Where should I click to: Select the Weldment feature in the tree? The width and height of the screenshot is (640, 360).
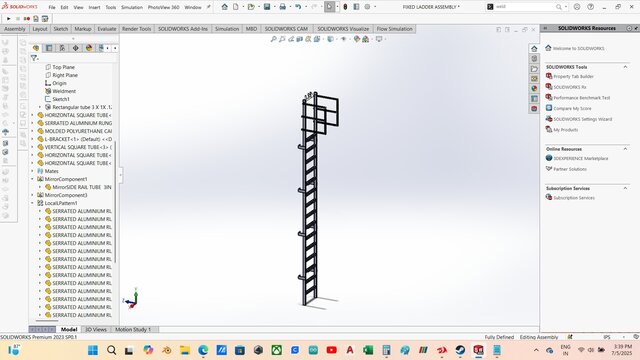click(64, 91)
